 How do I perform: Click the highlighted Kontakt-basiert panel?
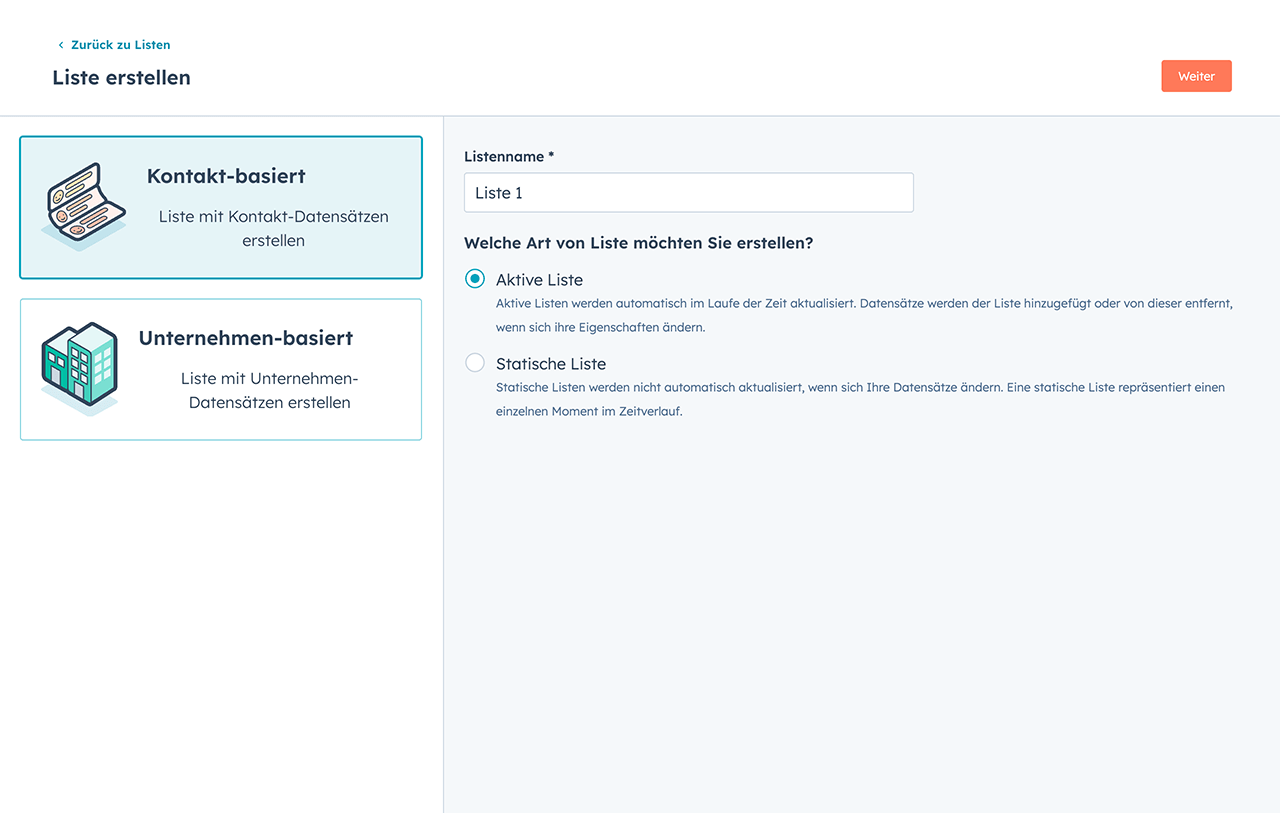click(220, 207)
